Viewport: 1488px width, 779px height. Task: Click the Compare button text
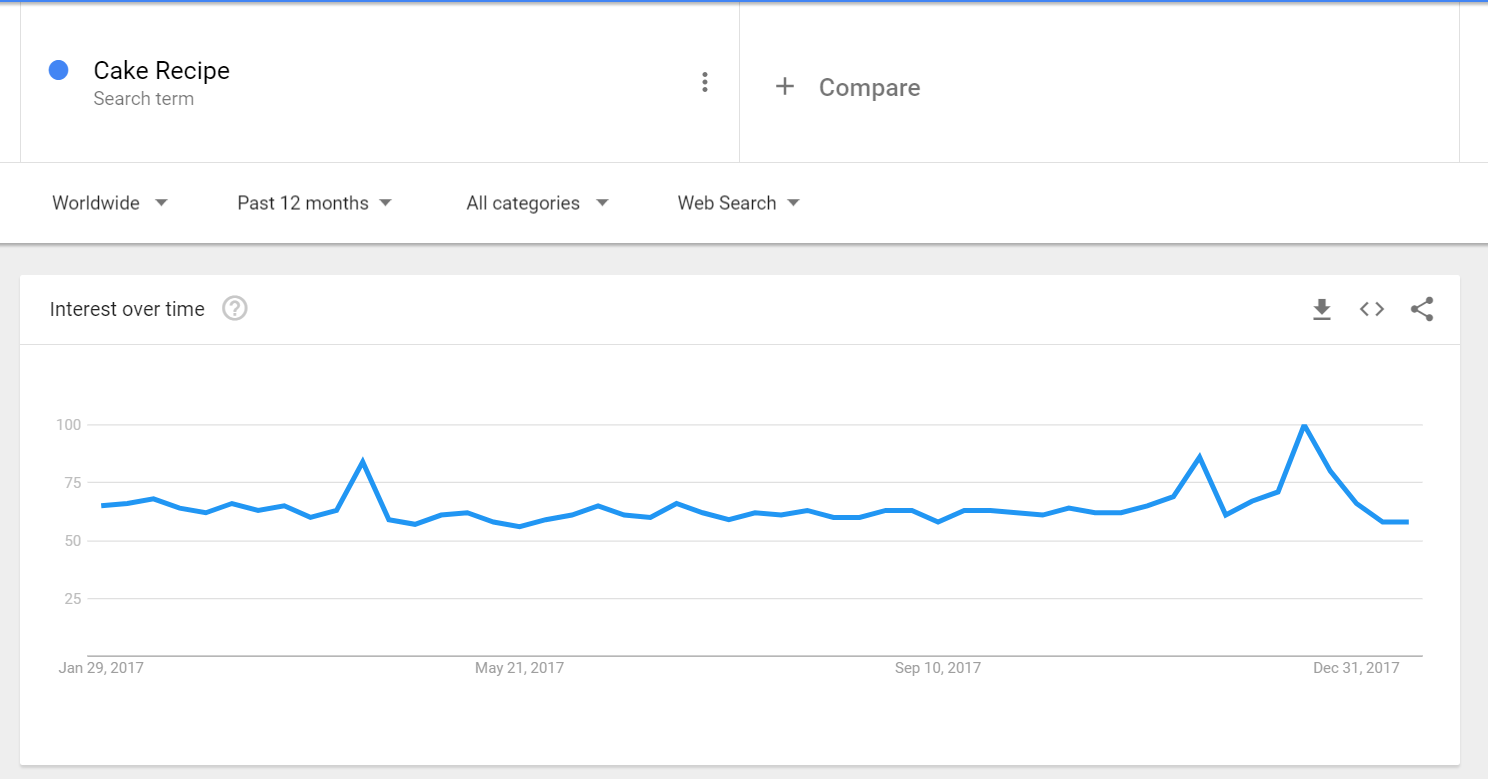click(x=869, y=88)
